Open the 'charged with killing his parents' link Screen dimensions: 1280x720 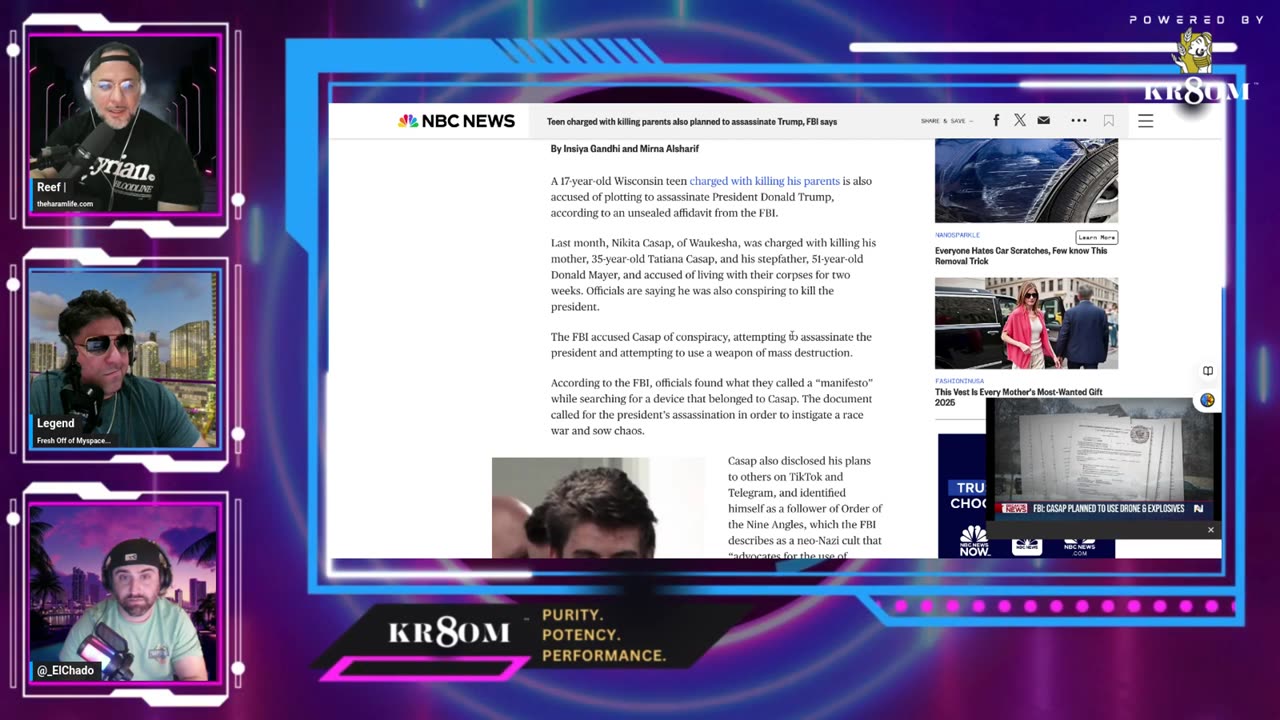(764, 181)
